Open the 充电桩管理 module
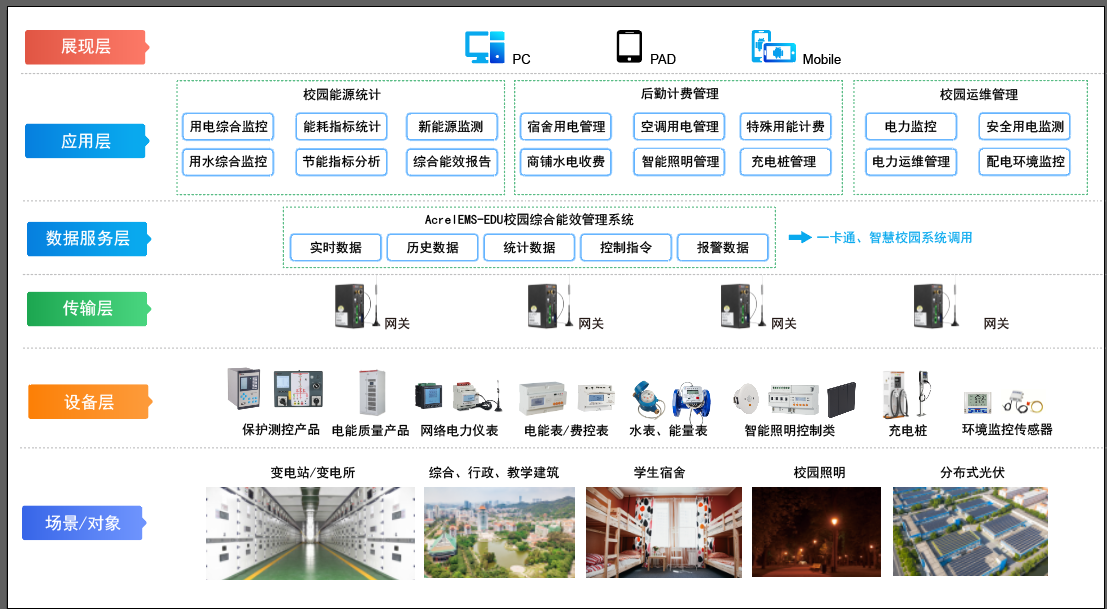This screenshot has height=609, width=1107. tap(783, 162)
